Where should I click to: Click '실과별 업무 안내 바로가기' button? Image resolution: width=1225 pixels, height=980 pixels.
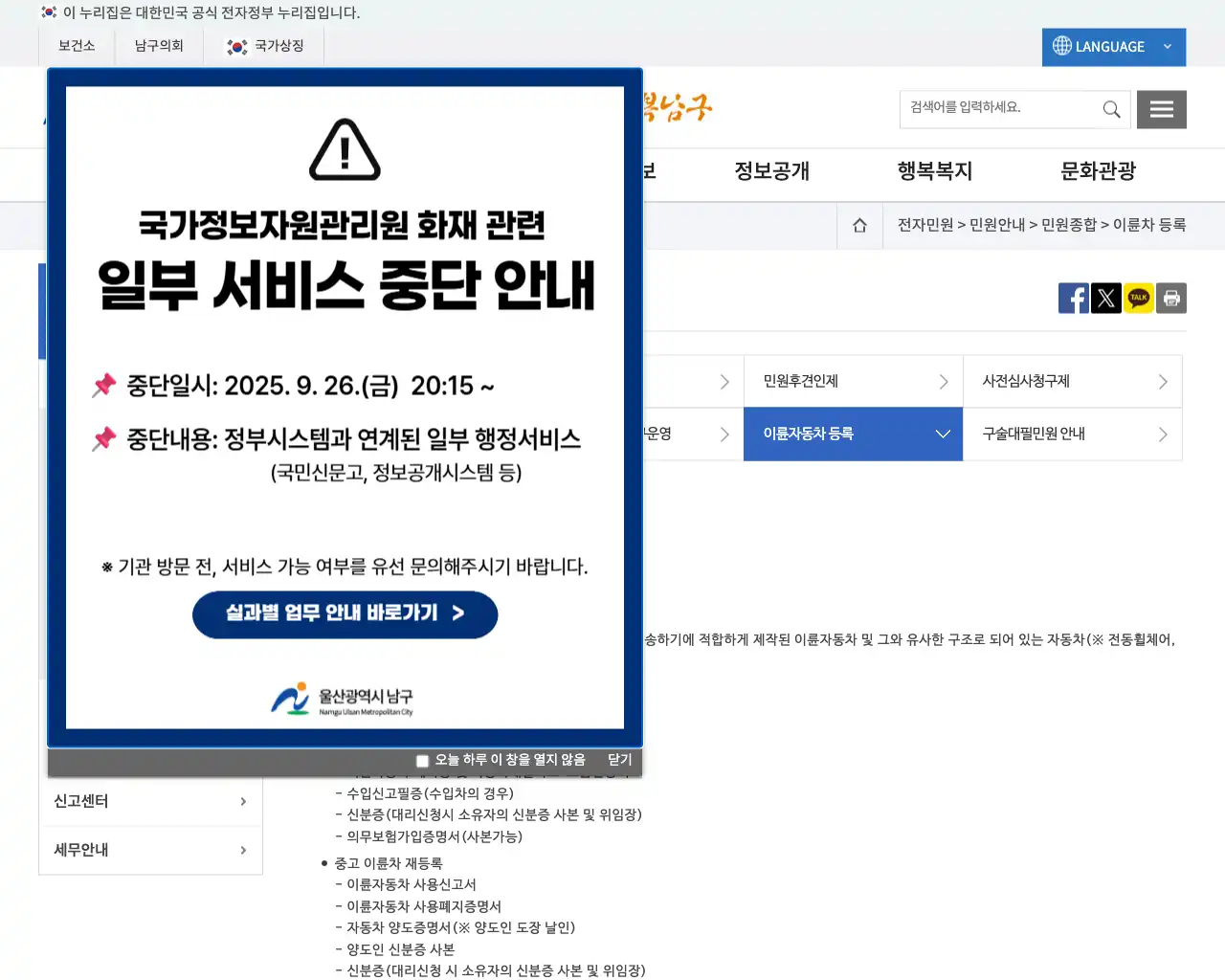pyautogui.click(x=345, y=613)
